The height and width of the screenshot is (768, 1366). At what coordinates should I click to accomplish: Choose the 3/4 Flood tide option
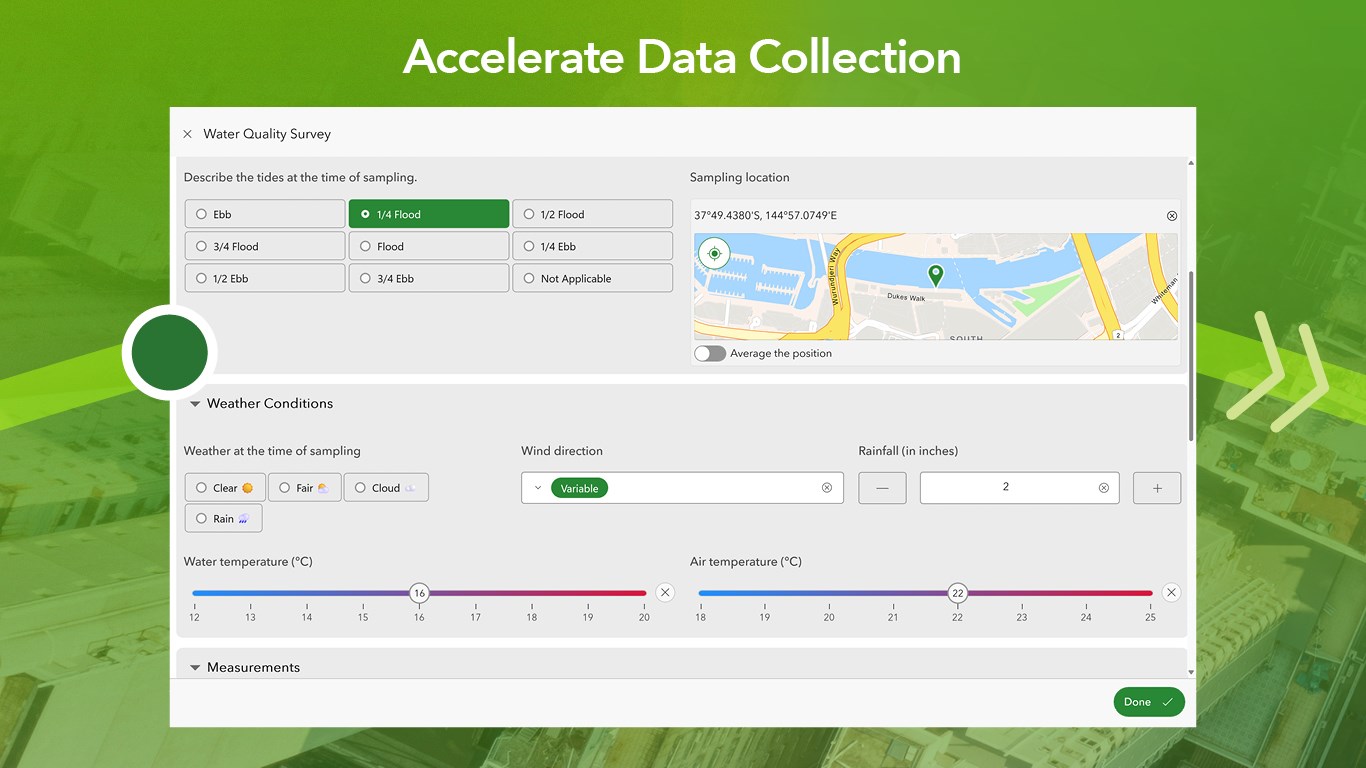[x=265, y=246]
